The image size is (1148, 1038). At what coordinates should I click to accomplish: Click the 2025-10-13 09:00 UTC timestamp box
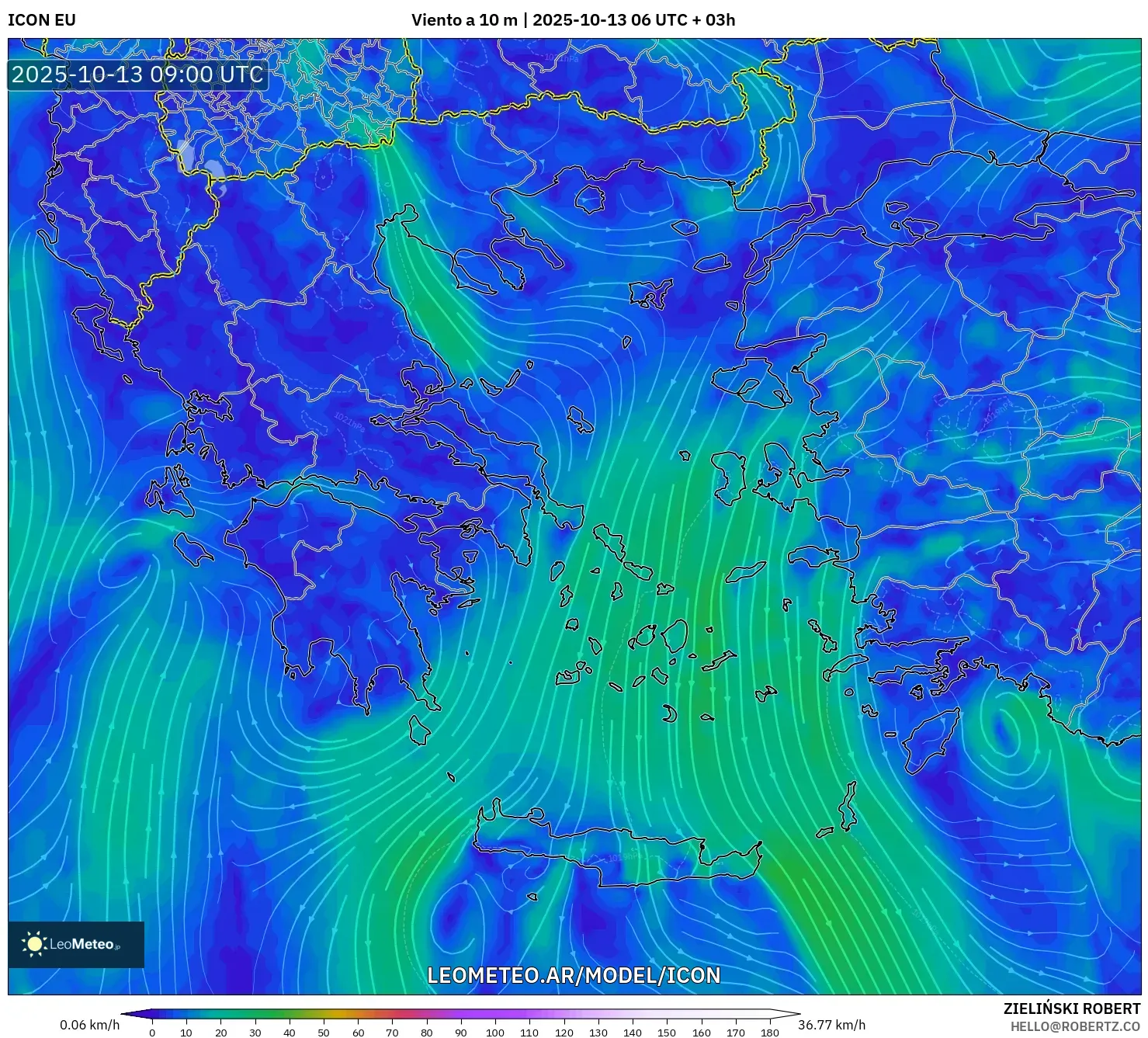click(137, 75)
